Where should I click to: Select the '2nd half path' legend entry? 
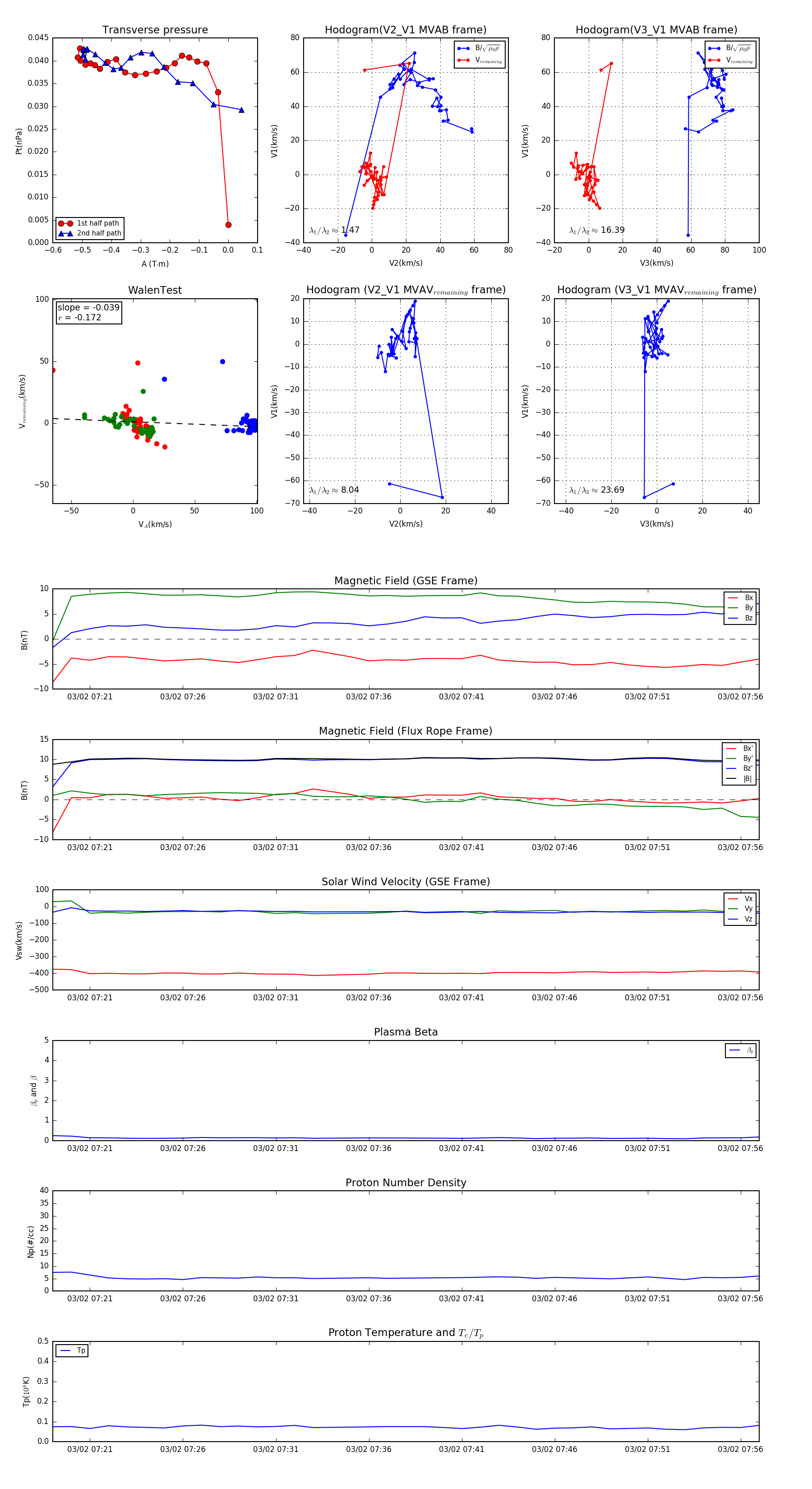90,234
